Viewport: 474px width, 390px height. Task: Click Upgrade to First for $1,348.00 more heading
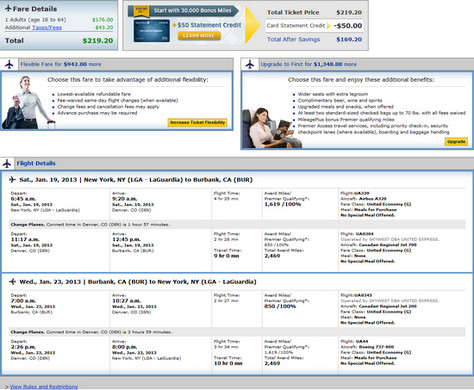(x=309, y=64)
